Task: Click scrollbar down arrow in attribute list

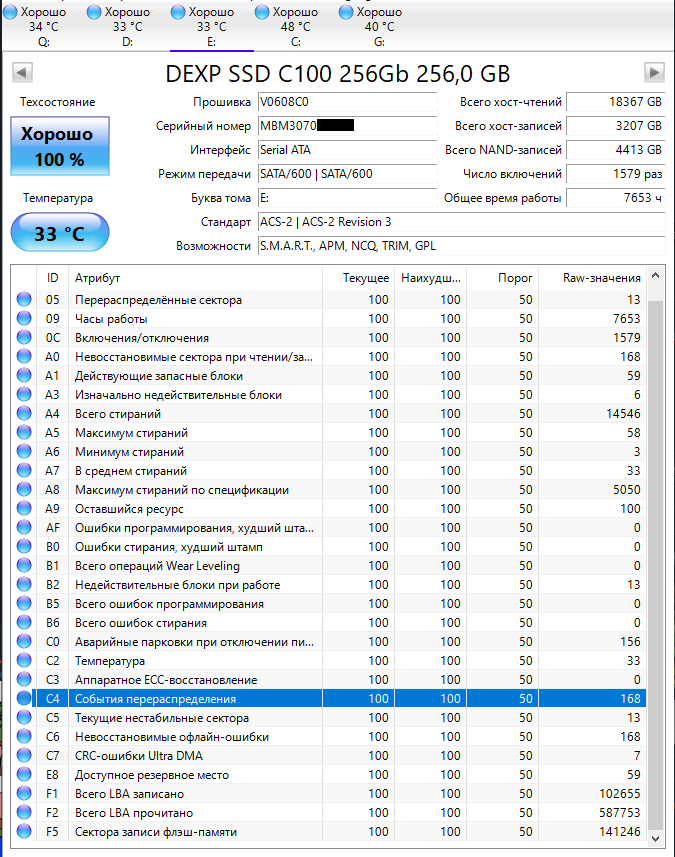Action: point(655,838)
